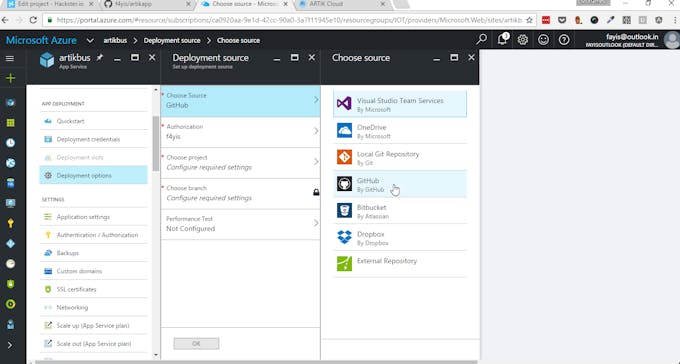Open Backups settings
The image size is (680, 364).
[x=93, y=253]
